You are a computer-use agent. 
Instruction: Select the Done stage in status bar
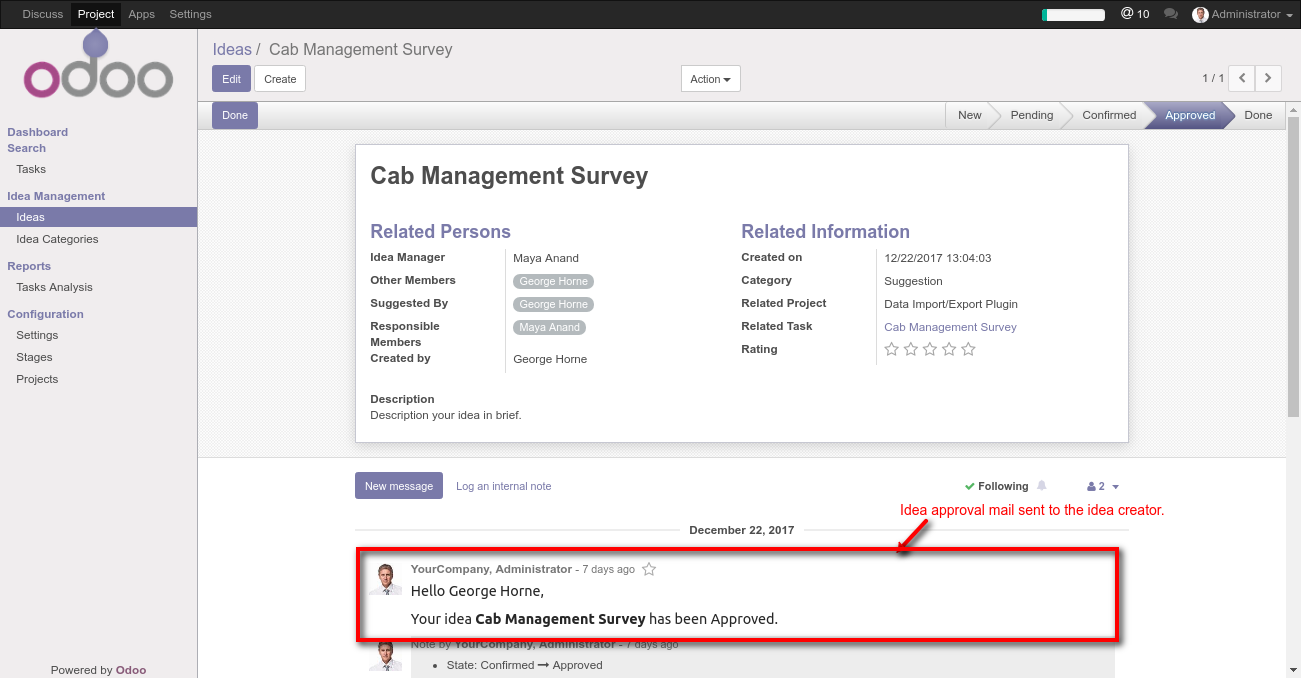[x=1258, y=115]
